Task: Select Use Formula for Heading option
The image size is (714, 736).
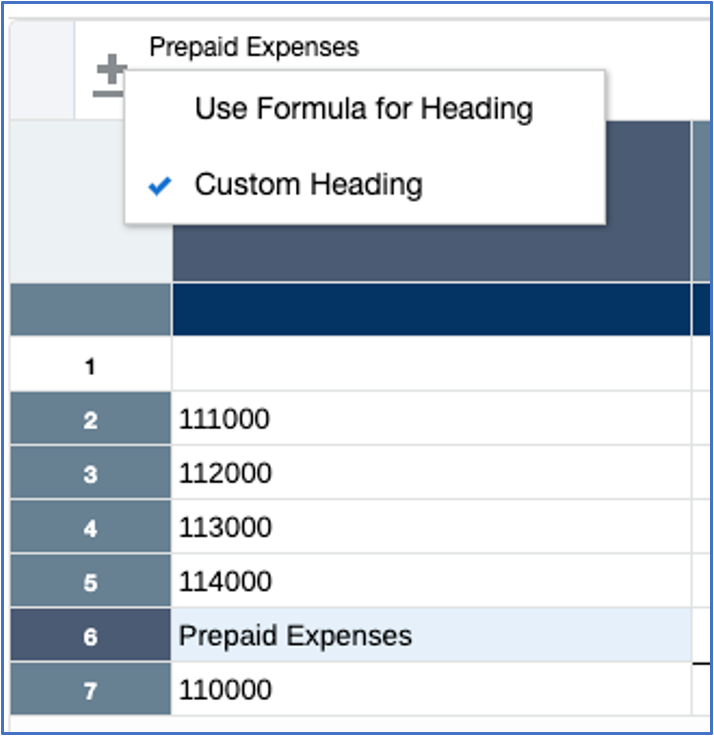Action: click(x=364, y=108)
